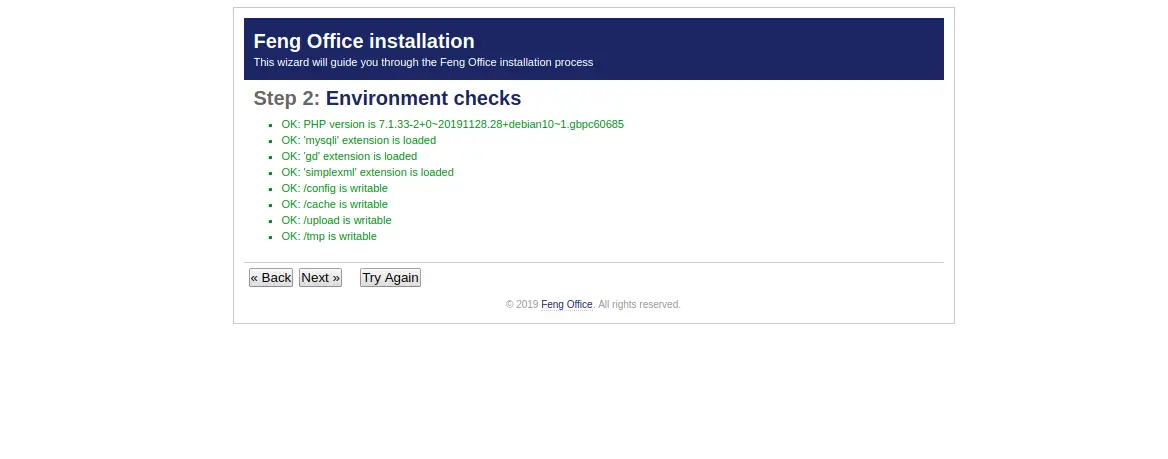This screenshot has width=1168, height=459.
Task: Click the 'mysqli' extension is loaded line
Action: coord(358,140)
